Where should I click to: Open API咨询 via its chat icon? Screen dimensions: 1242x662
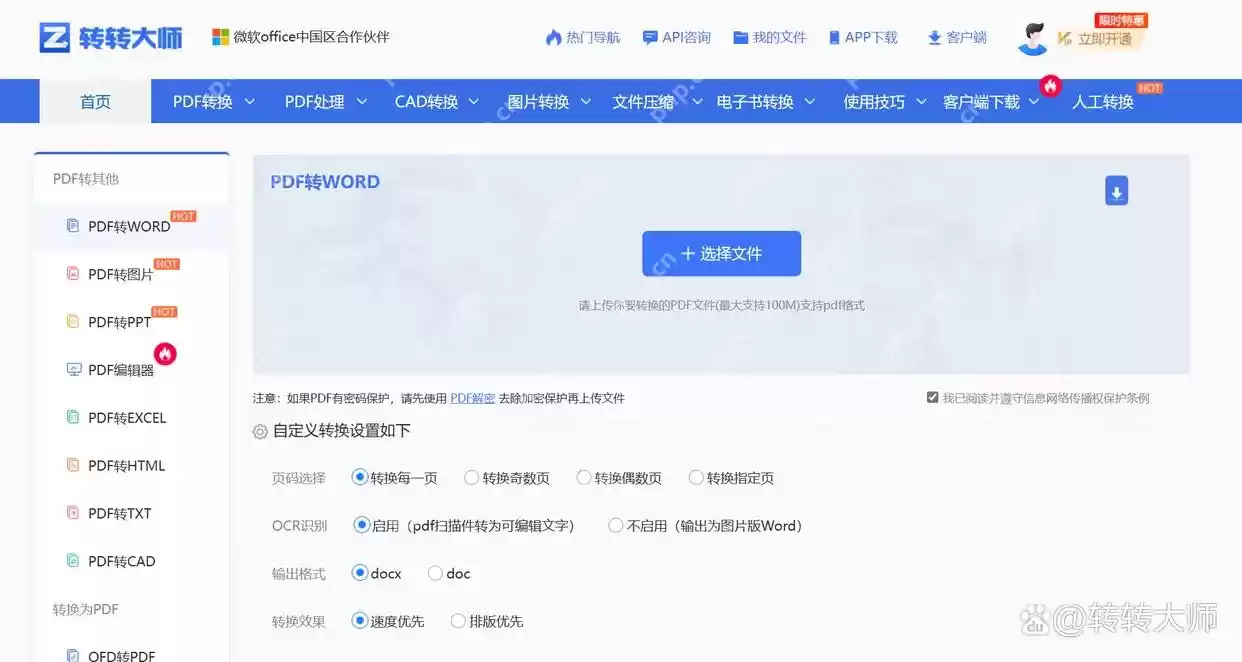tap(650, 37)
